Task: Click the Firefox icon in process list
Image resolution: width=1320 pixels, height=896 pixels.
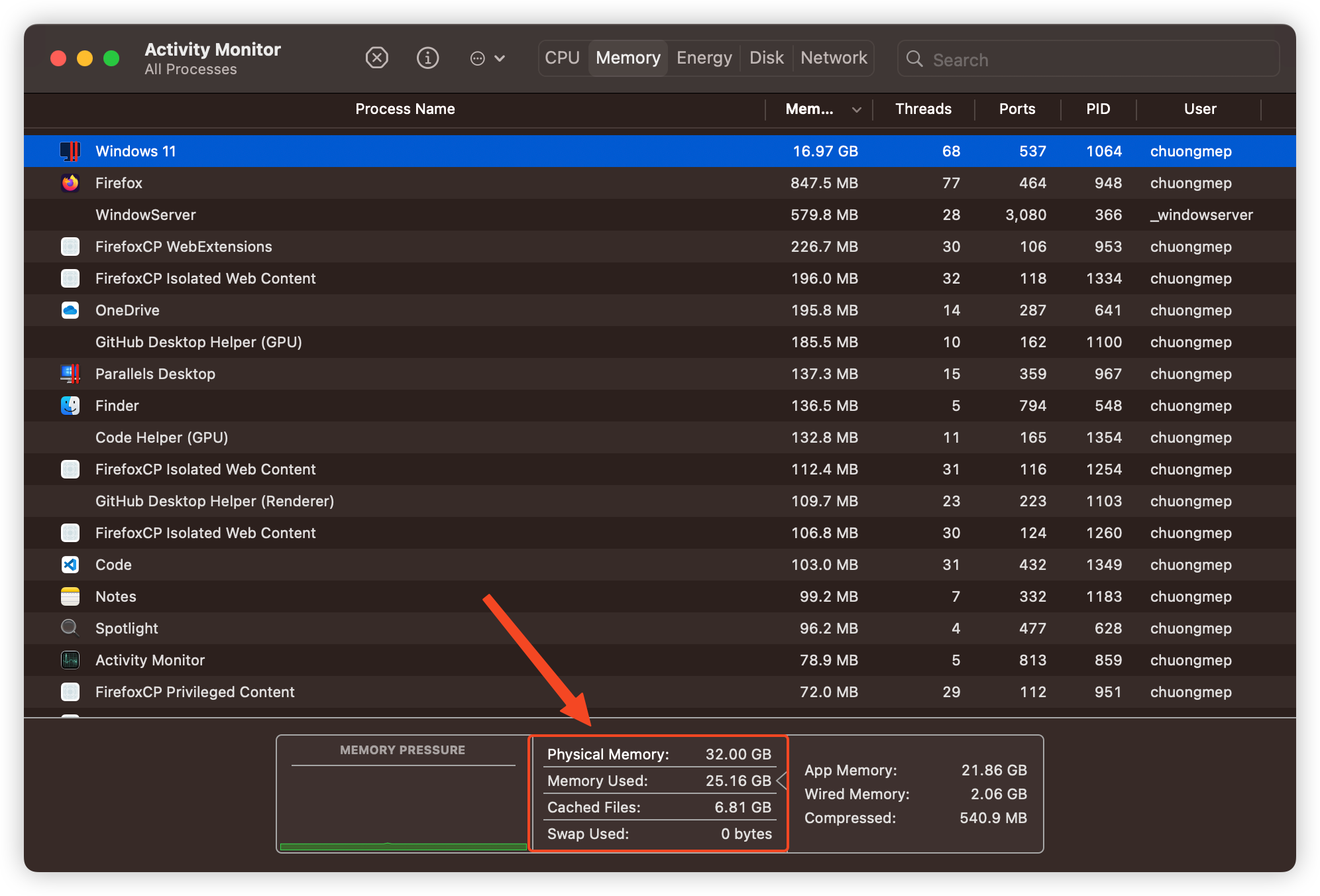Action: 70,183
